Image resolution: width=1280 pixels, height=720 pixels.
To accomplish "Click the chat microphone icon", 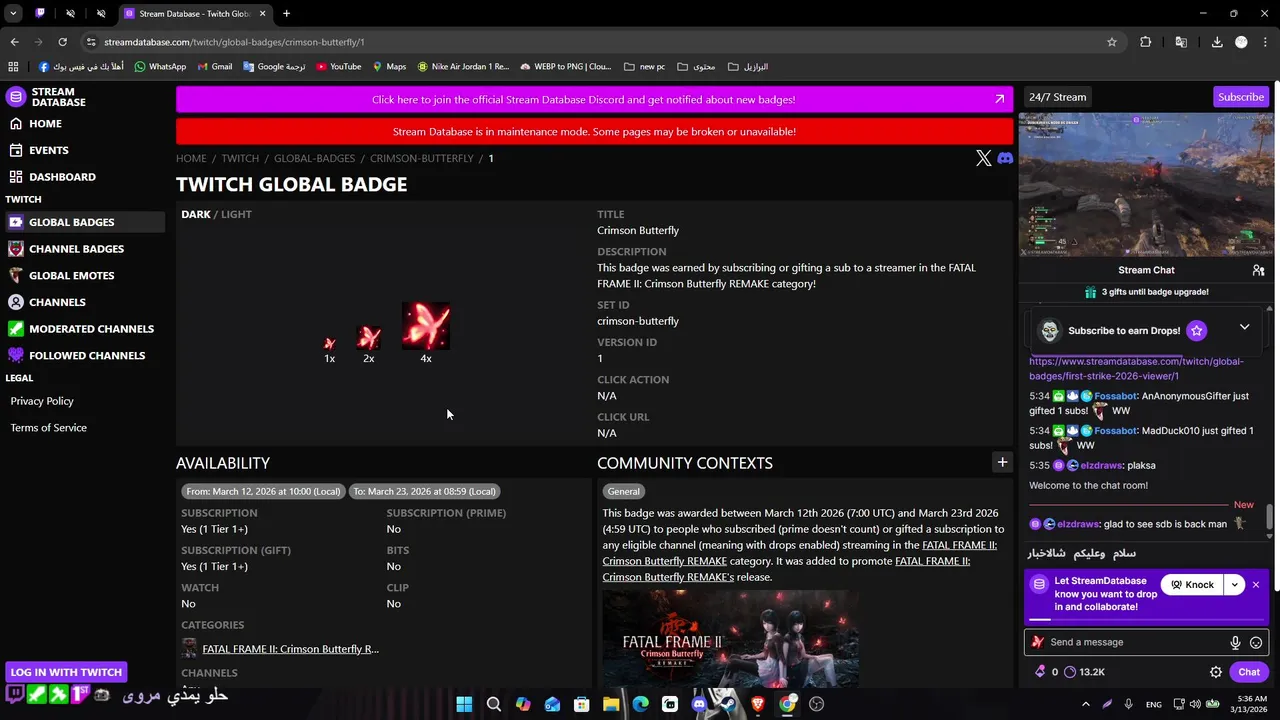I will tap(1235, 643).
